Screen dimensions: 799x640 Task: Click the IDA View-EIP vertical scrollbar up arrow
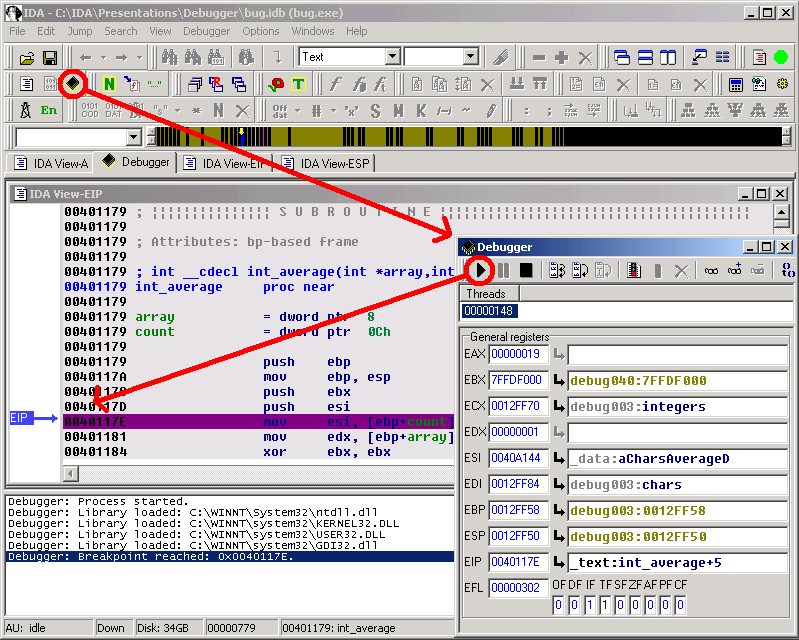[782, 211]
